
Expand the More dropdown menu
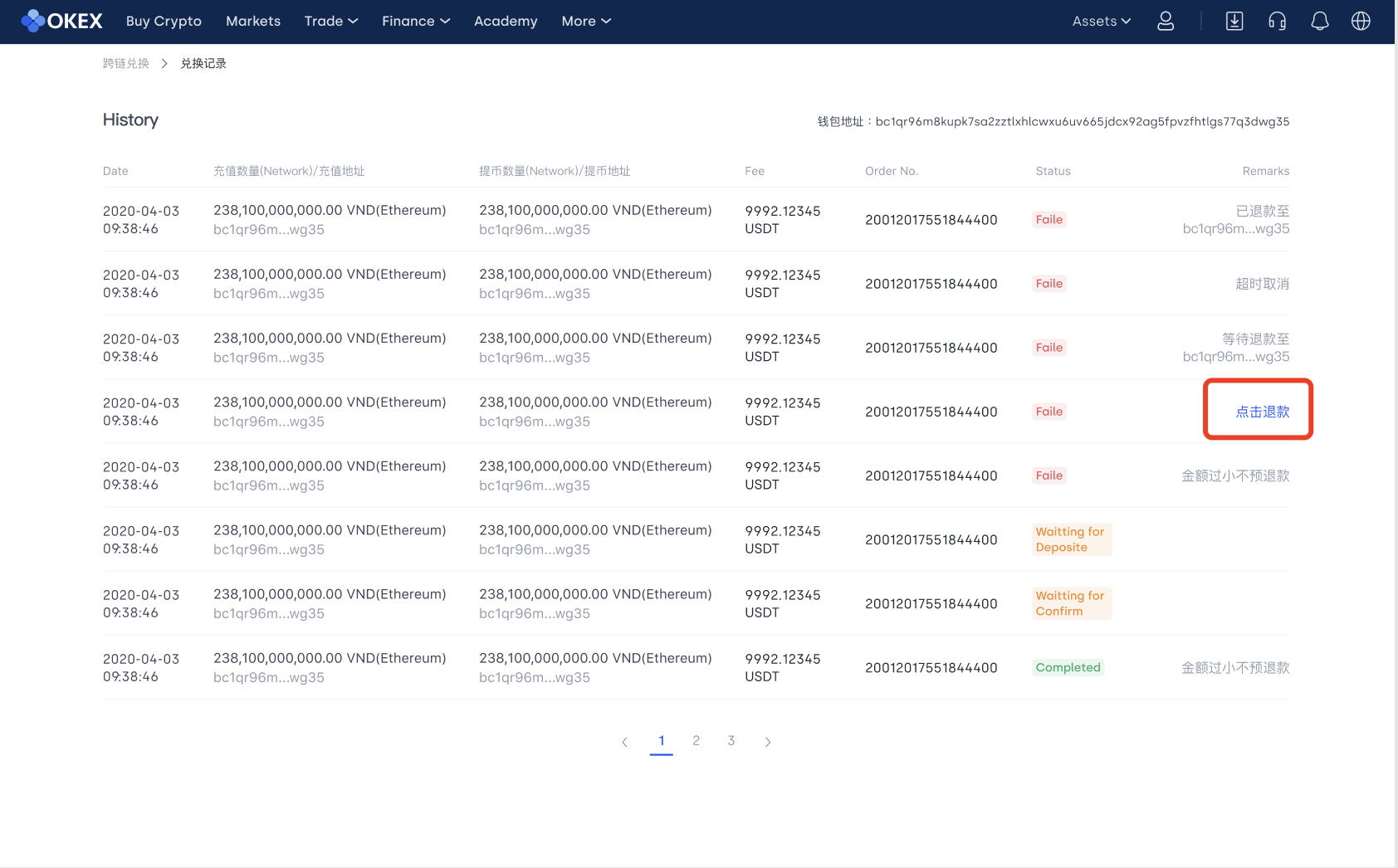[585, 22]
